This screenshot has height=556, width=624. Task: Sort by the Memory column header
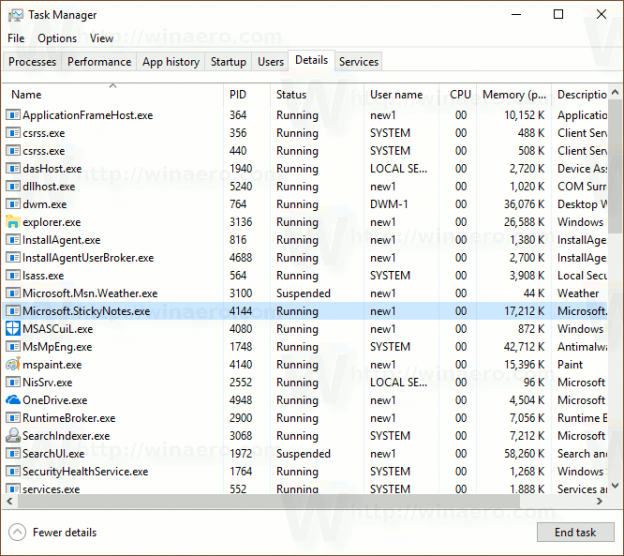coord(514,95)
